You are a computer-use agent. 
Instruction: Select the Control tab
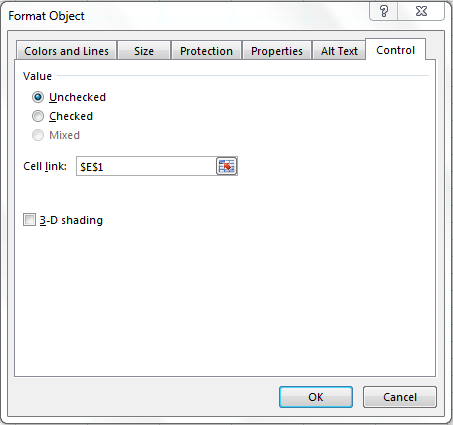tap(395, 50)
